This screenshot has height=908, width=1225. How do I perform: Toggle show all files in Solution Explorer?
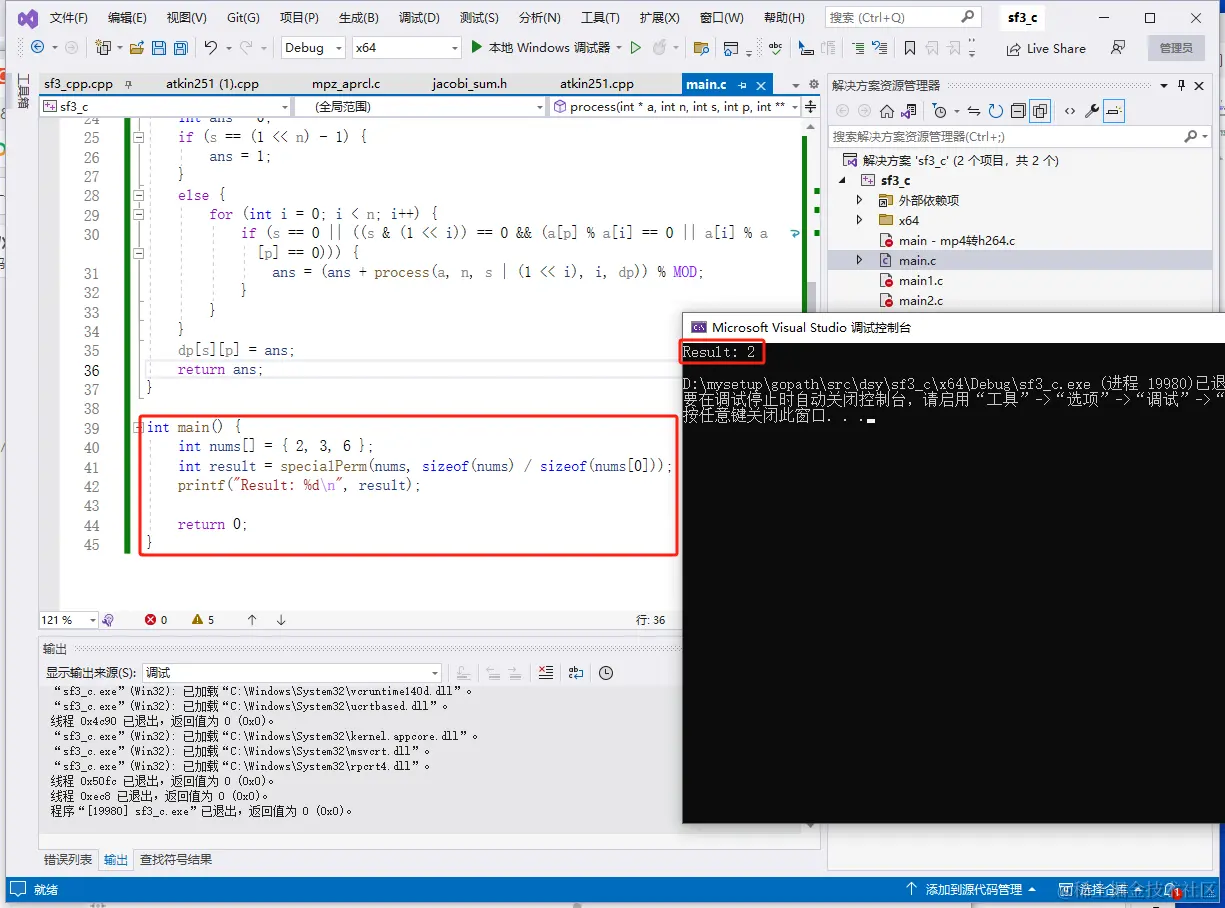1040,111
